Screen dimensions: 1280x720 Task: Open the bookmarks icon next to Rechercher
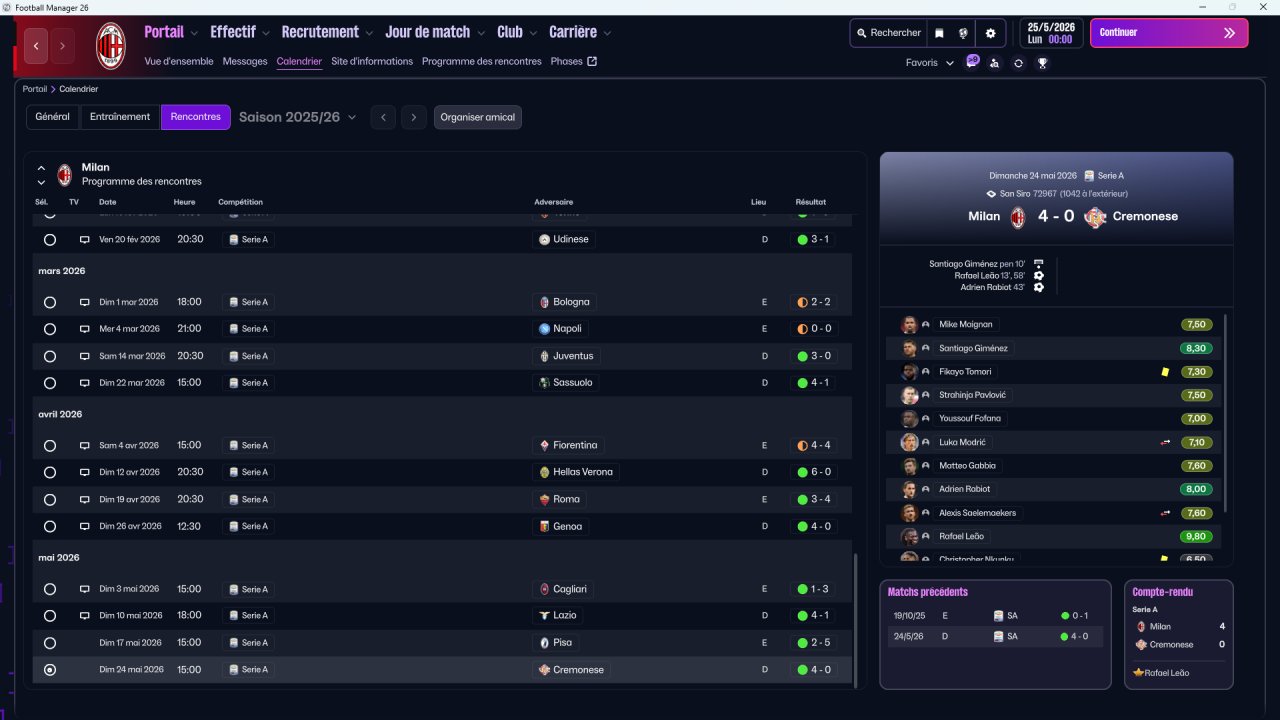coord(939,33)
